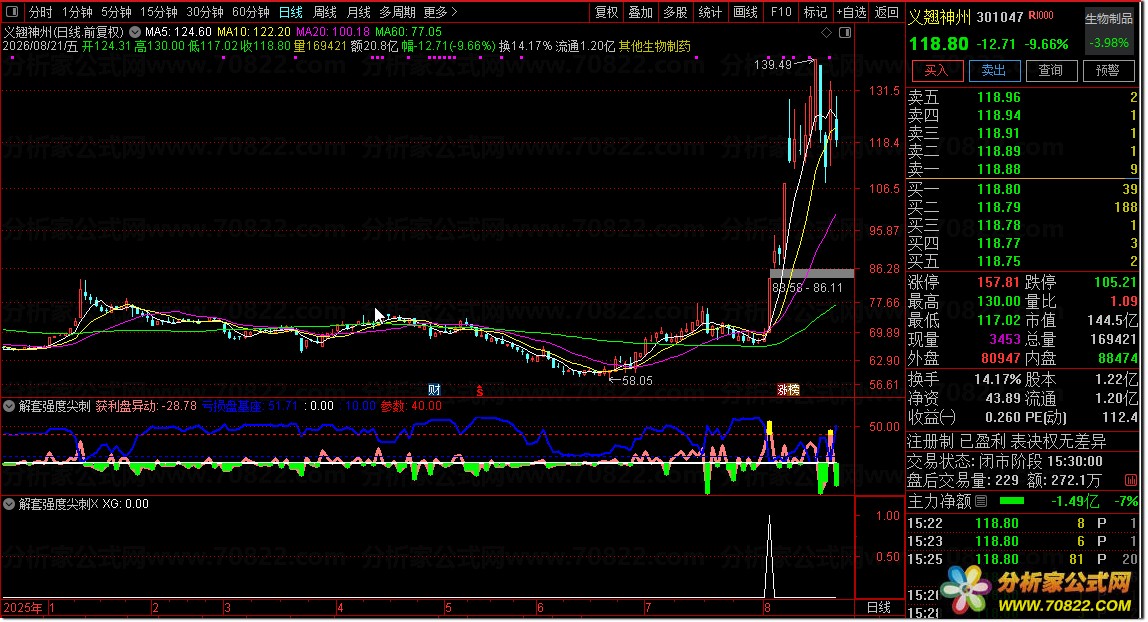Click the 其他生物制药 industry link
1148x622 pixels.
tap(655, 46)
